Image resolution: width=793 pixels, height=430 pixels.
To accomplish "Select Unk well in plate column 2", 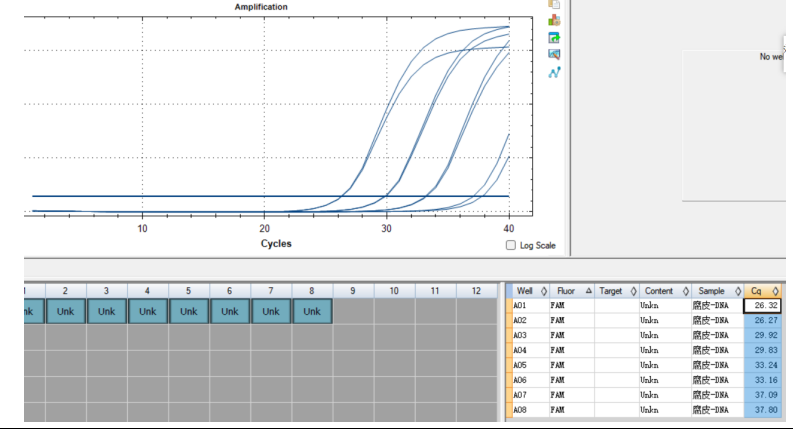I will 66,312.
